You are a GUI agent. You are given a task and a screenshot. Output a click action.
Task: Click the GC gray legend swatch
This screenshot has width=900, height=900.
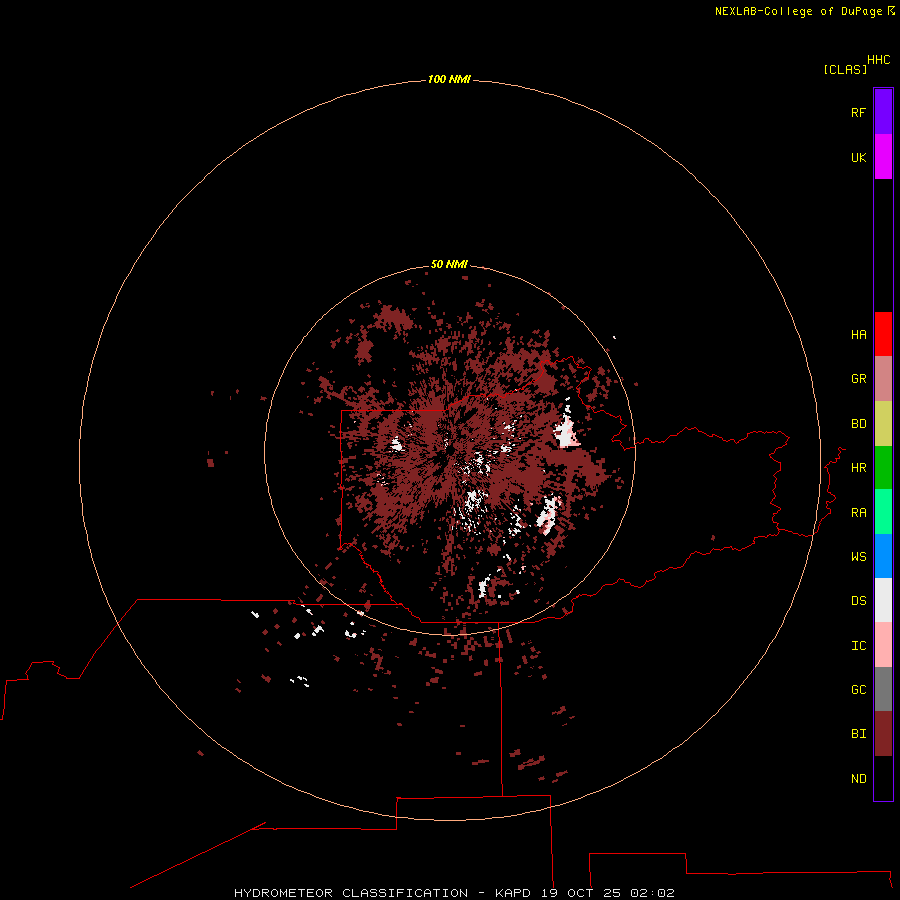click(x=883, y=689)
